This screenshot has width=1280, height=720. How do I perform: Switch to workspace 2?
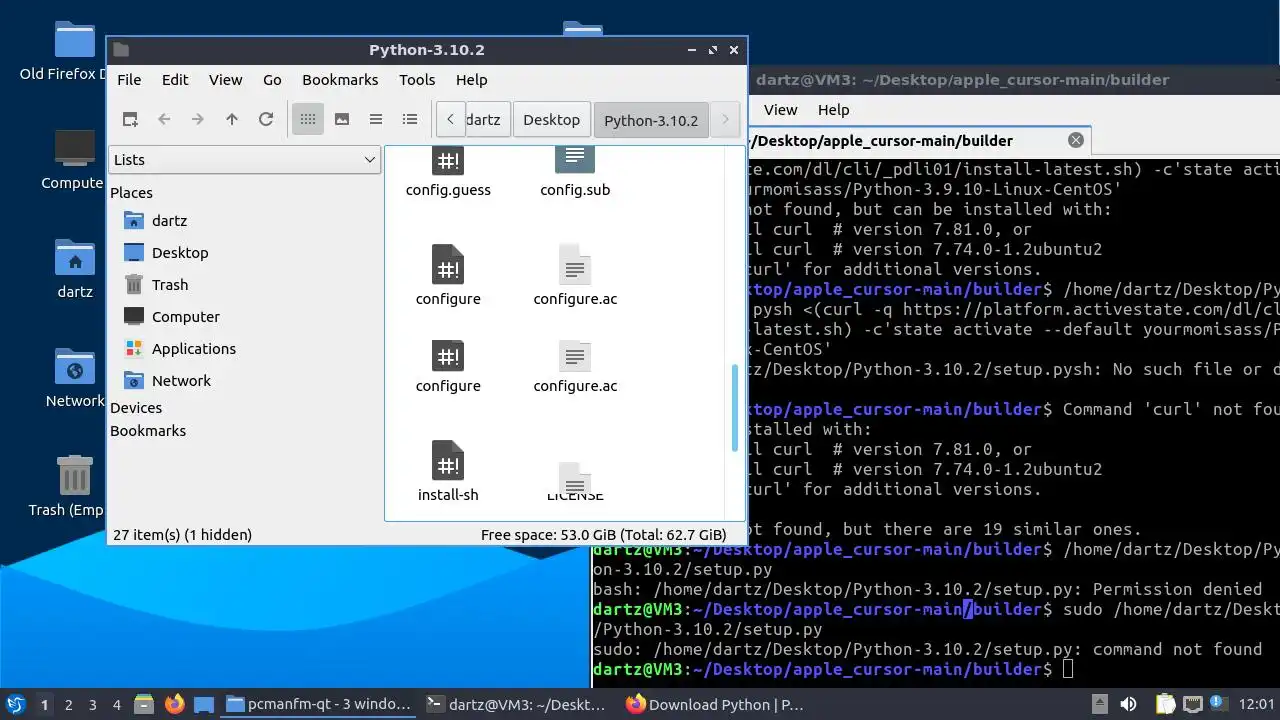pos(69,705)
